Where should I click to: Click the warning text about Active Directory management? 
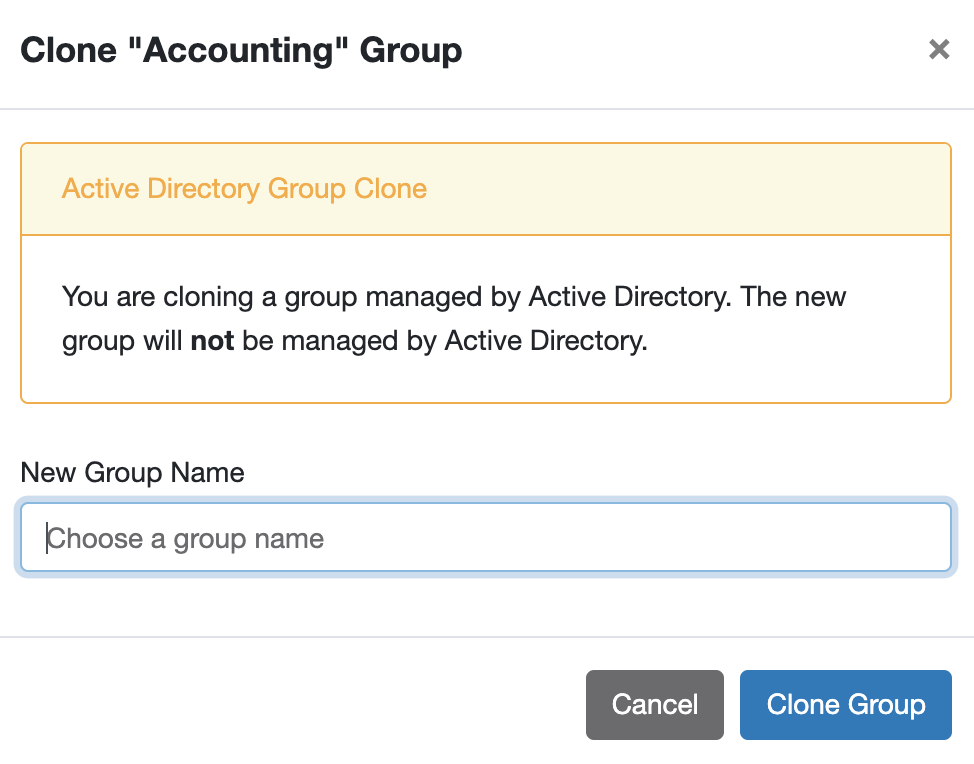pyautogui.click(x=453, y=319)
